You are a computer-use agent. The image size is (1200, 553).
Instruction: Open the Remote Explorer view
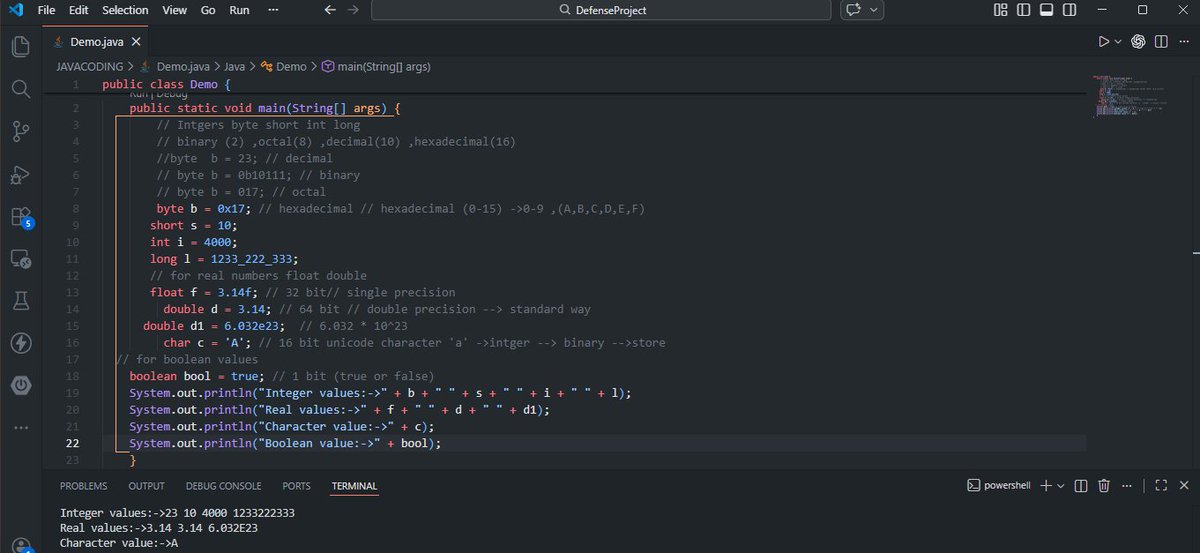pyautogui.click(x=20, y=259)
